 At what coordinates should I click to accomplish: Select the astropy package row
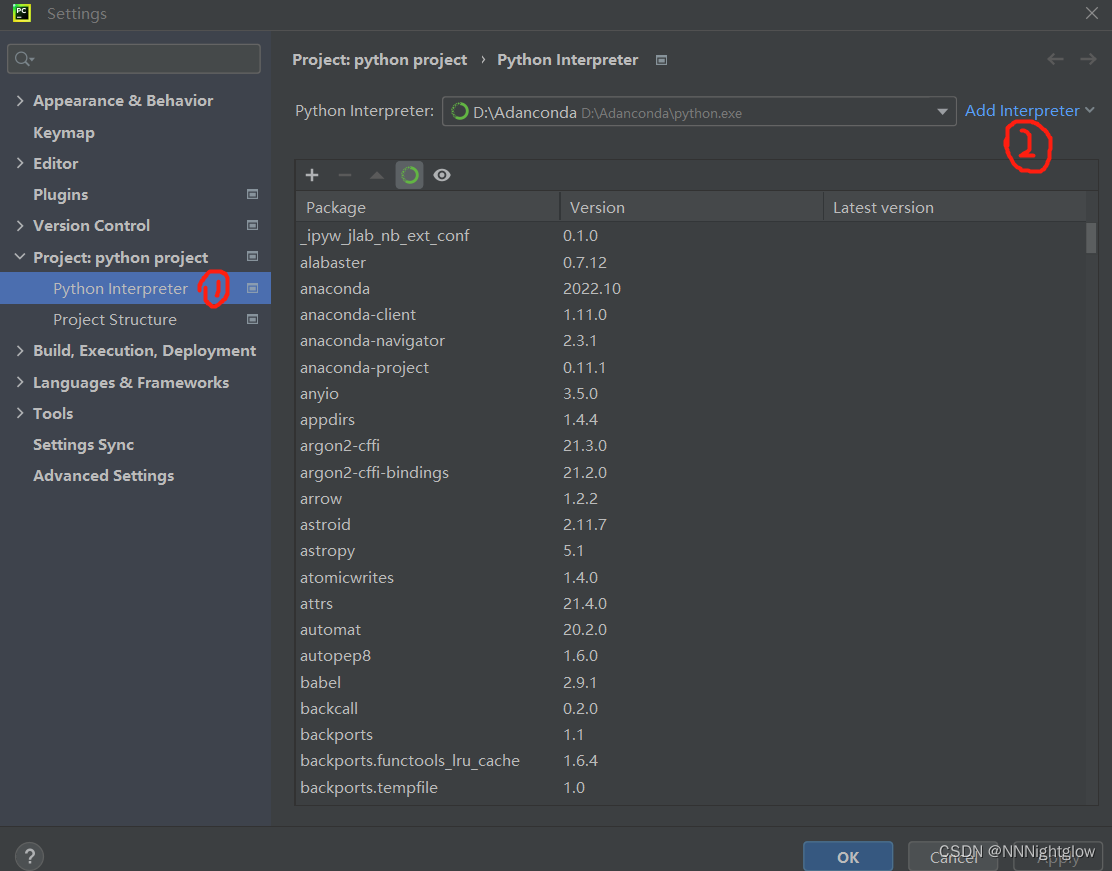tap(691, 550)
